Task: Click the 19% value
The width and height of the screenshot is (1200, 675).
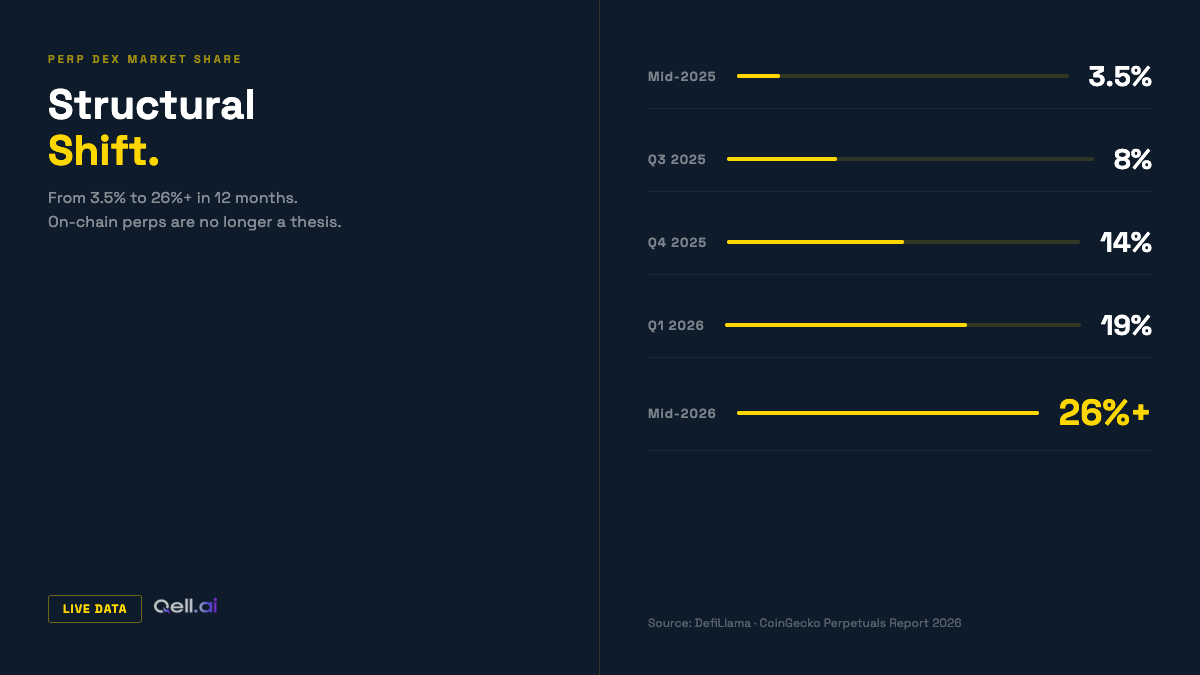Action: (x=1126, y=325)
